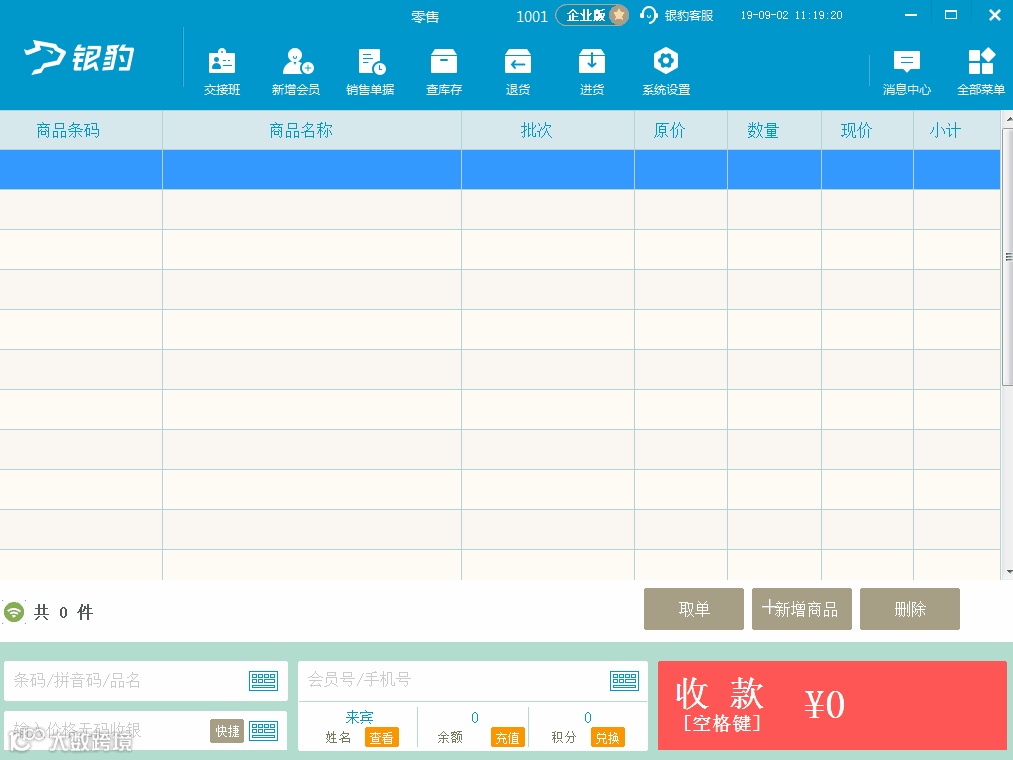Close the application window
1013x760 pixels.
point(995,15)
